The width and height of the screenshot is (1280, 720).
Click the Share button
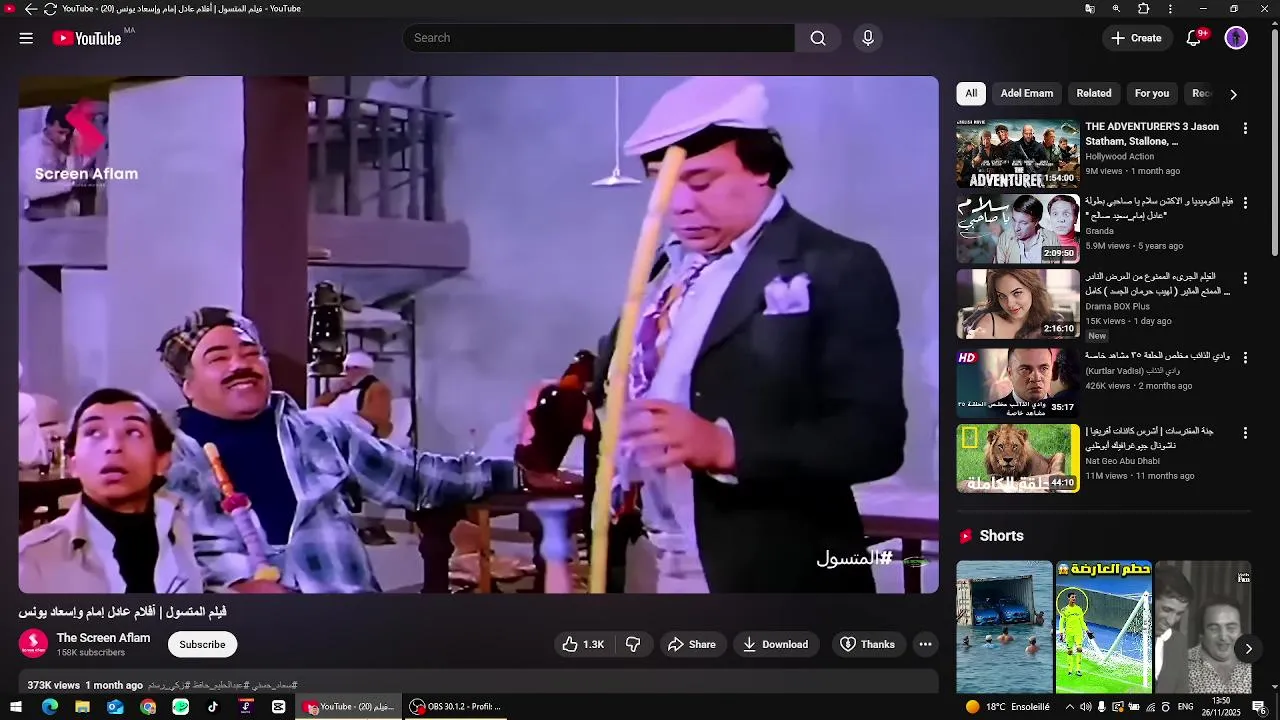click(x=692, y=645)
